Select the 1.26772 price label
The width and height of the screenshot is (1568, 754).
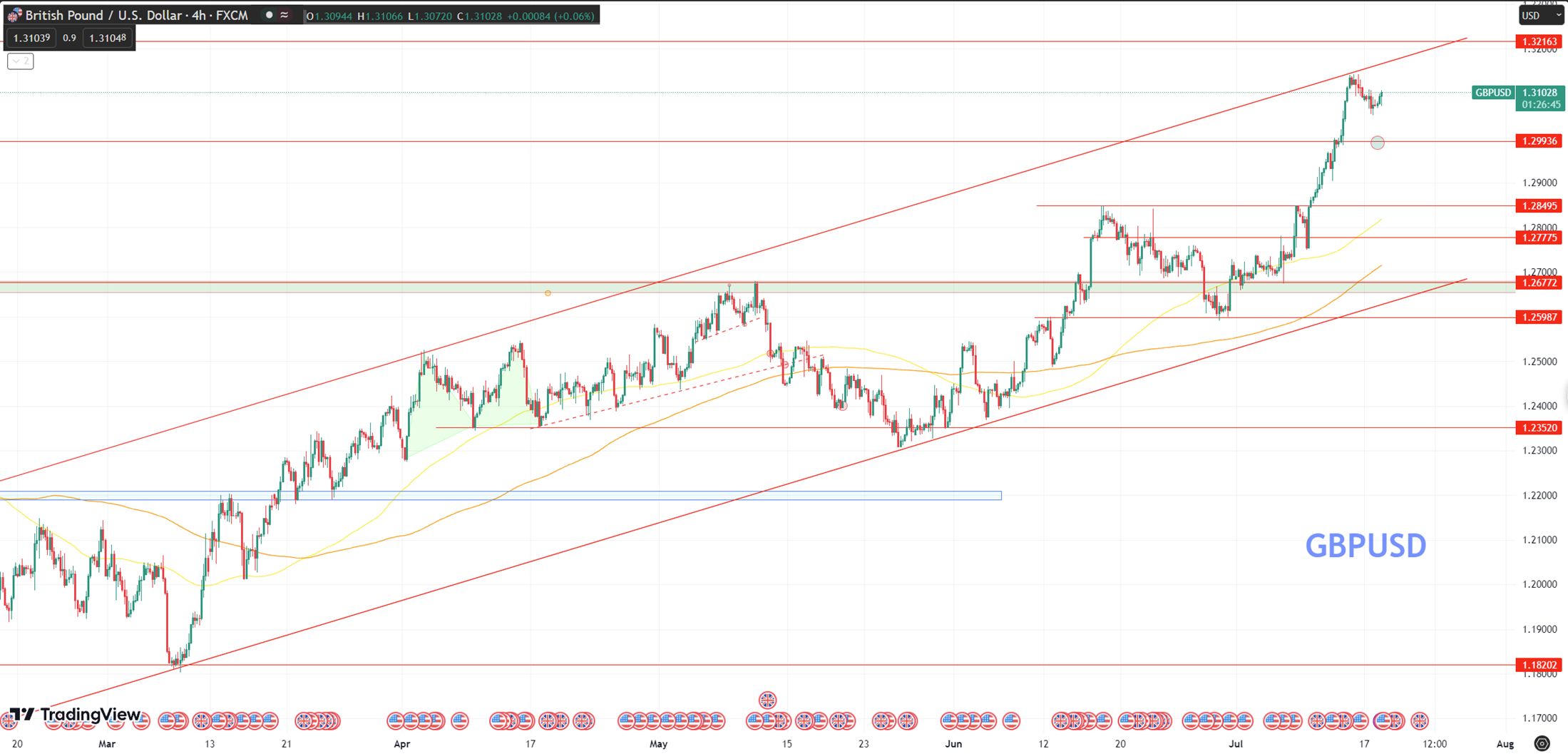point(1539,282)
